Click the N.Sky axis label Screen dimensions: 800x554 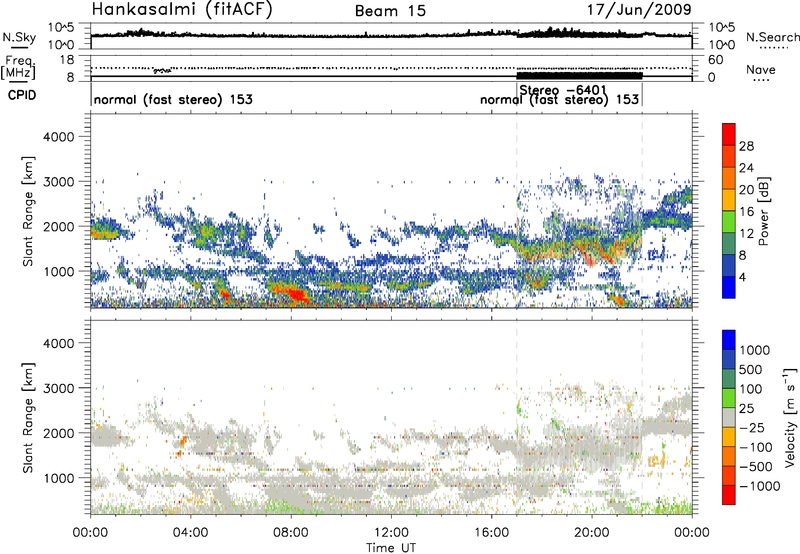pos(19,37)
